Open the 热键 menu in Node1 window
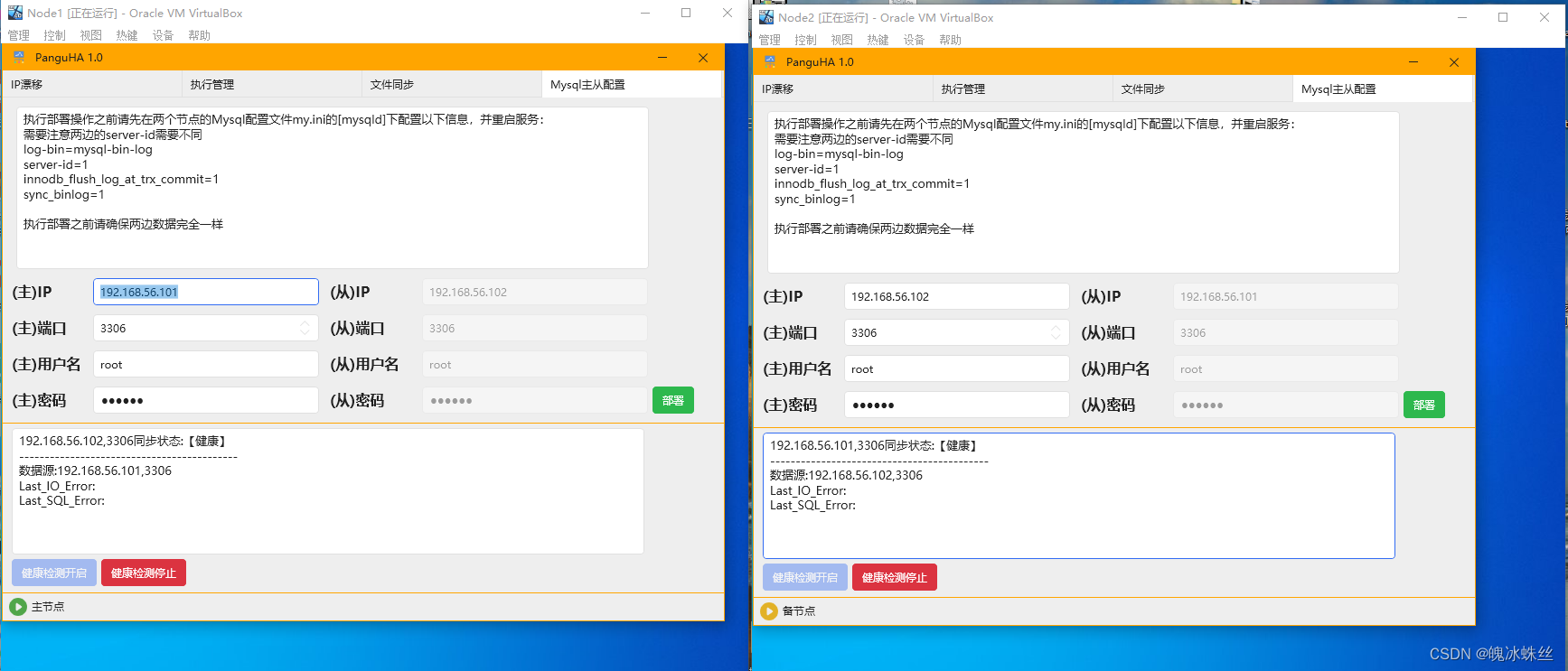The width and height of the screenshot is (1568, 671). point(127,35)
